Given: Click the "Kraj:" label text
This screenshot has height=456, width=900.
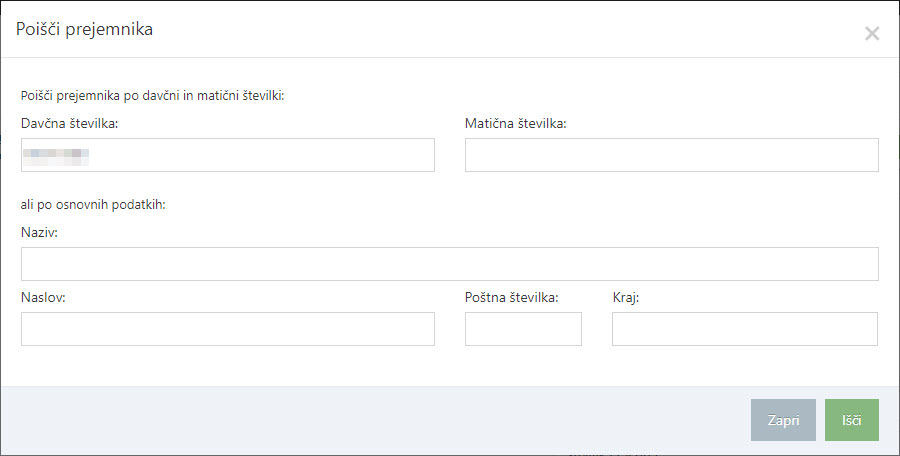Looking at the screenshot, I should 626,298.
